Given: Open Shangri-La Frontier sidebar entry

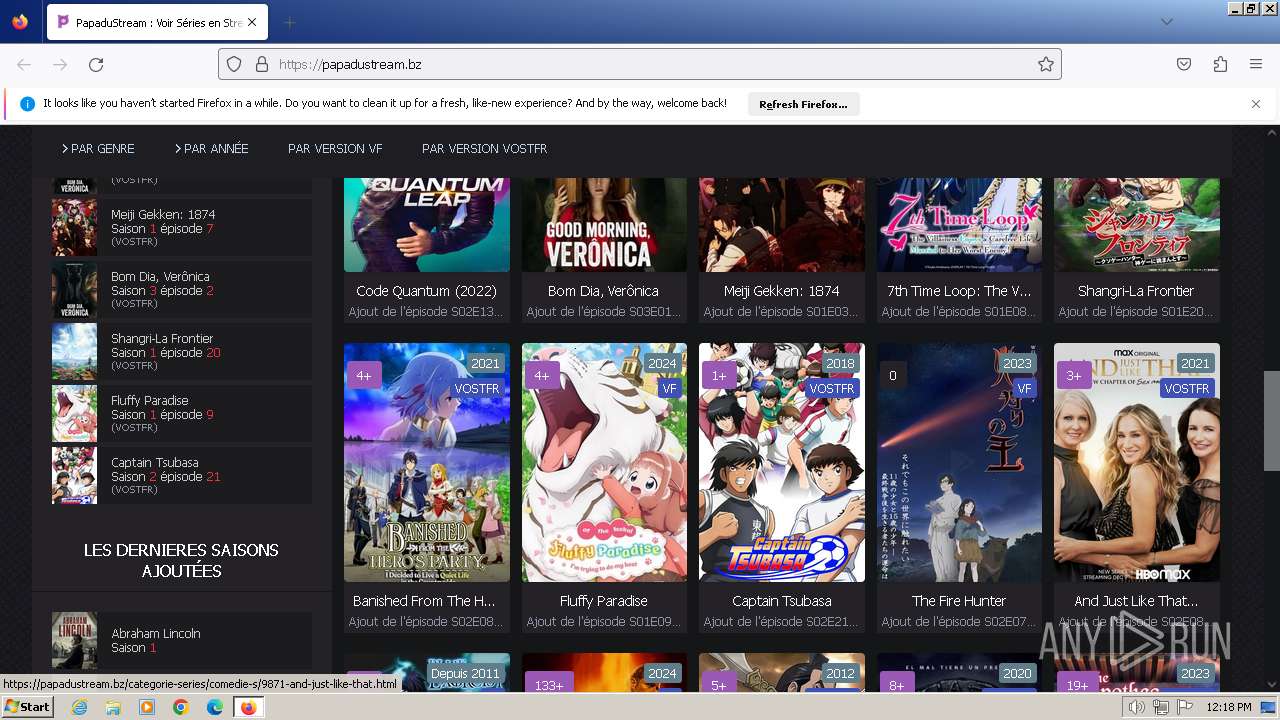Looking at the screenshot, I should click(x=181, y=352).
